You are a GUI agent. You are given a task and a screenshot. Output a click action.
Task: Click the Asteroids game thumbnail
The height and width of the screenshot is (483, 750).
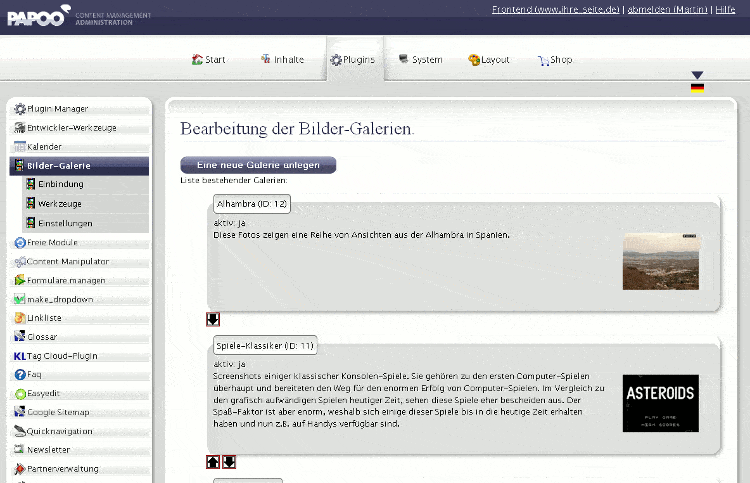pos(661,403)
